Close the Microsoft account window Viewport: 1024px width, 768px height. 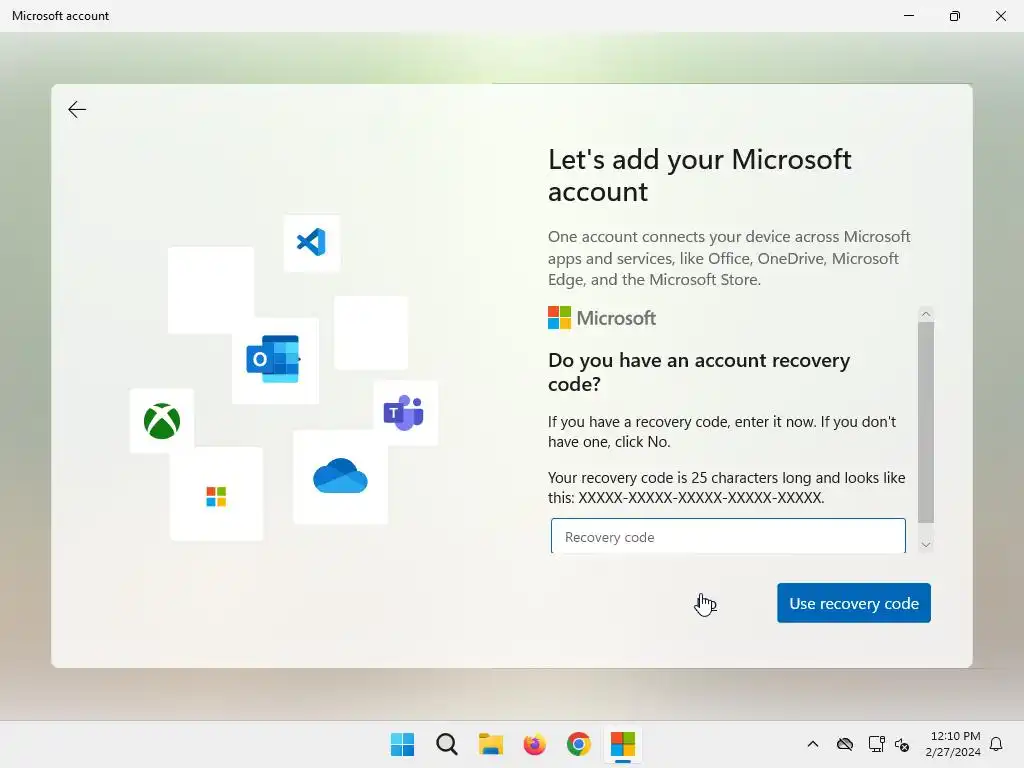click(1000, 16)
